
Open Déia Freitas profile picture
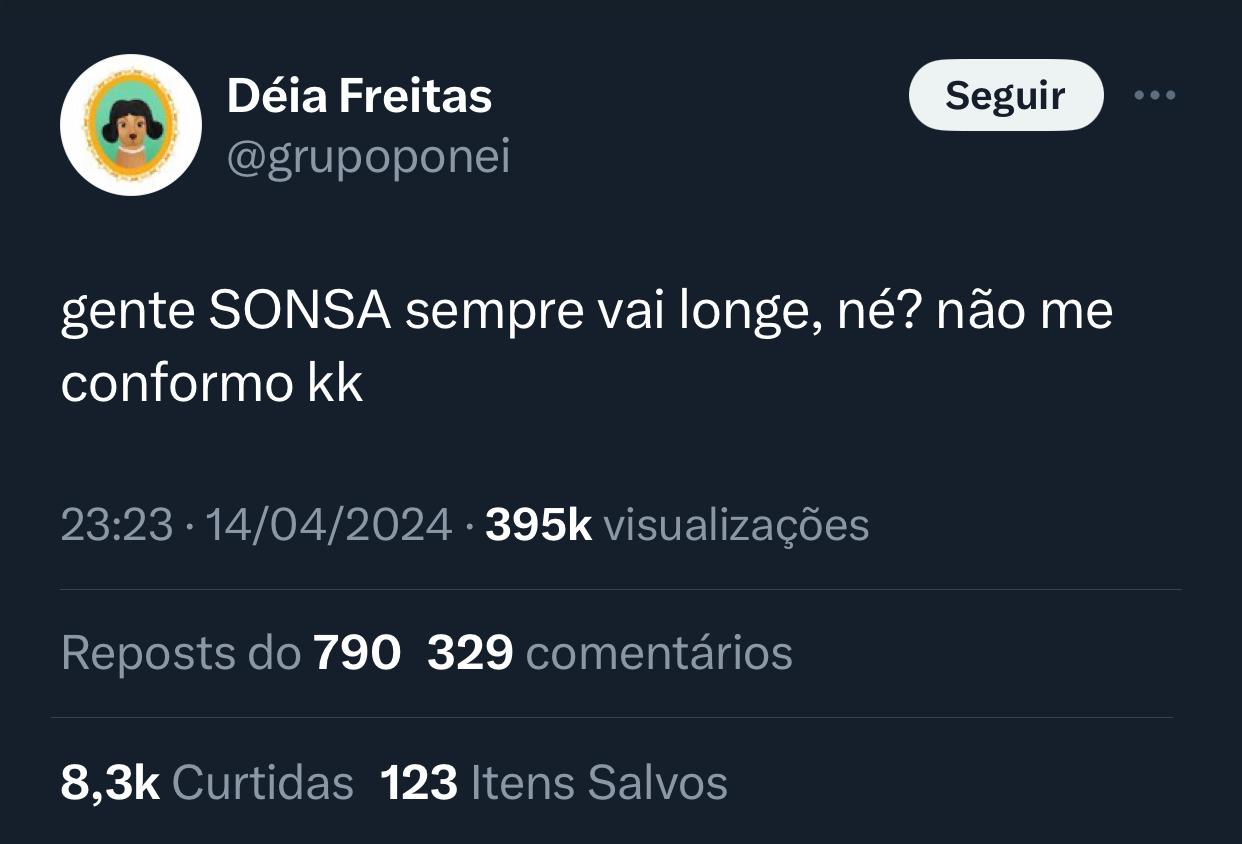[131, 125]
